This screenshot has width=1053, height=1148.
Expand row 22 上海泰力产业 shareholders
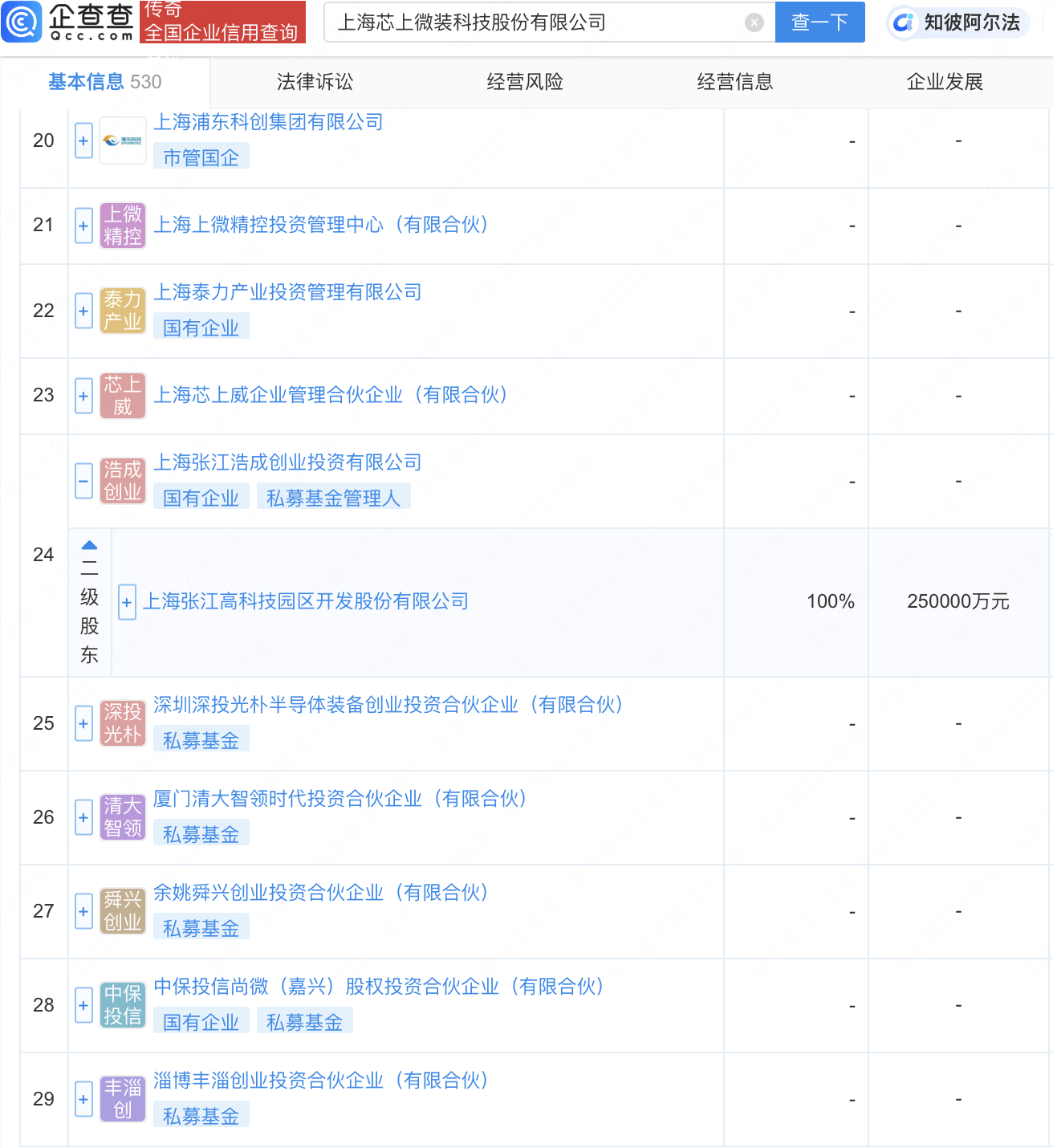pos(83,311)
